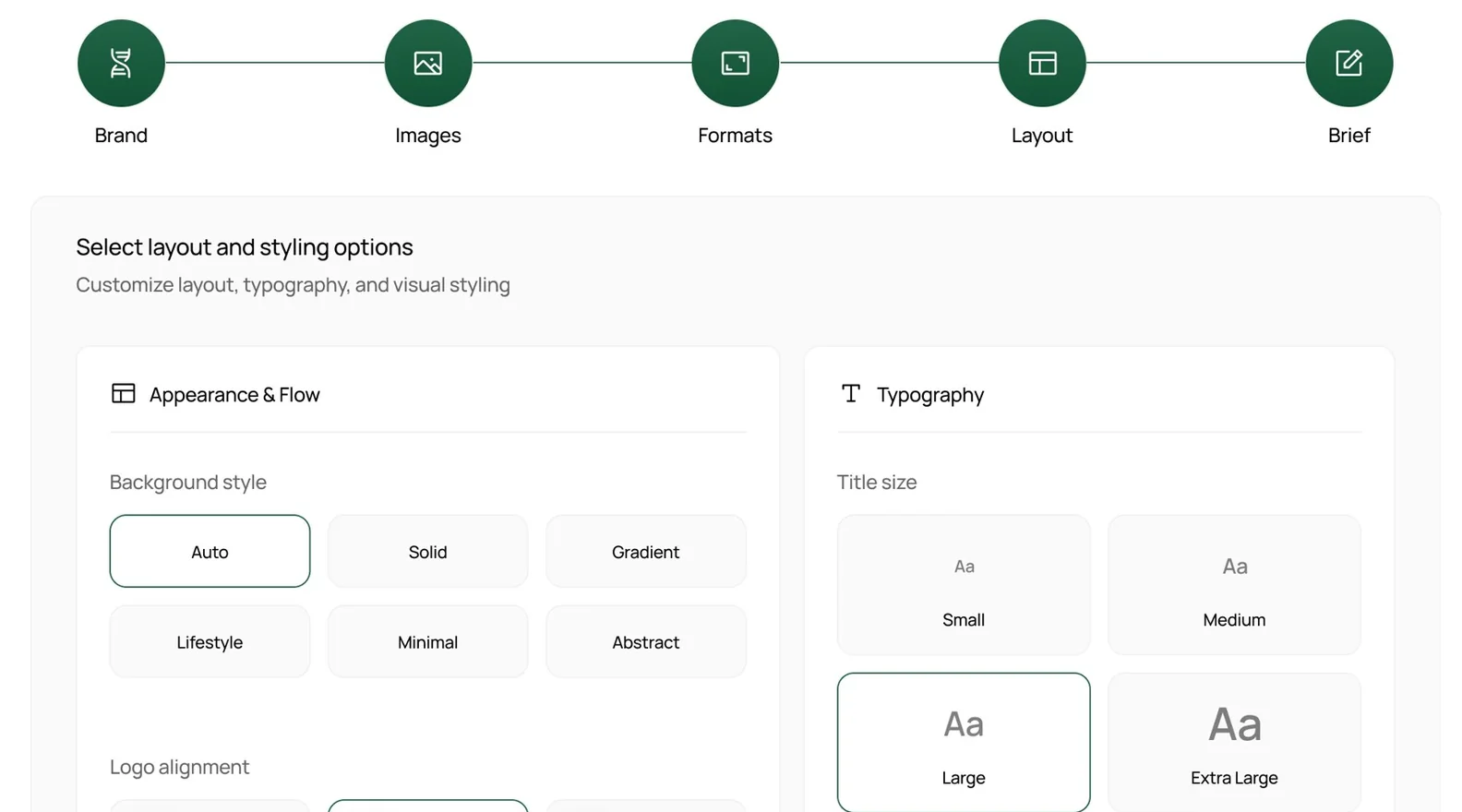Click the Logo alignment label
This screenshot has height=812, width=1462.
click(x=179, y=767)
